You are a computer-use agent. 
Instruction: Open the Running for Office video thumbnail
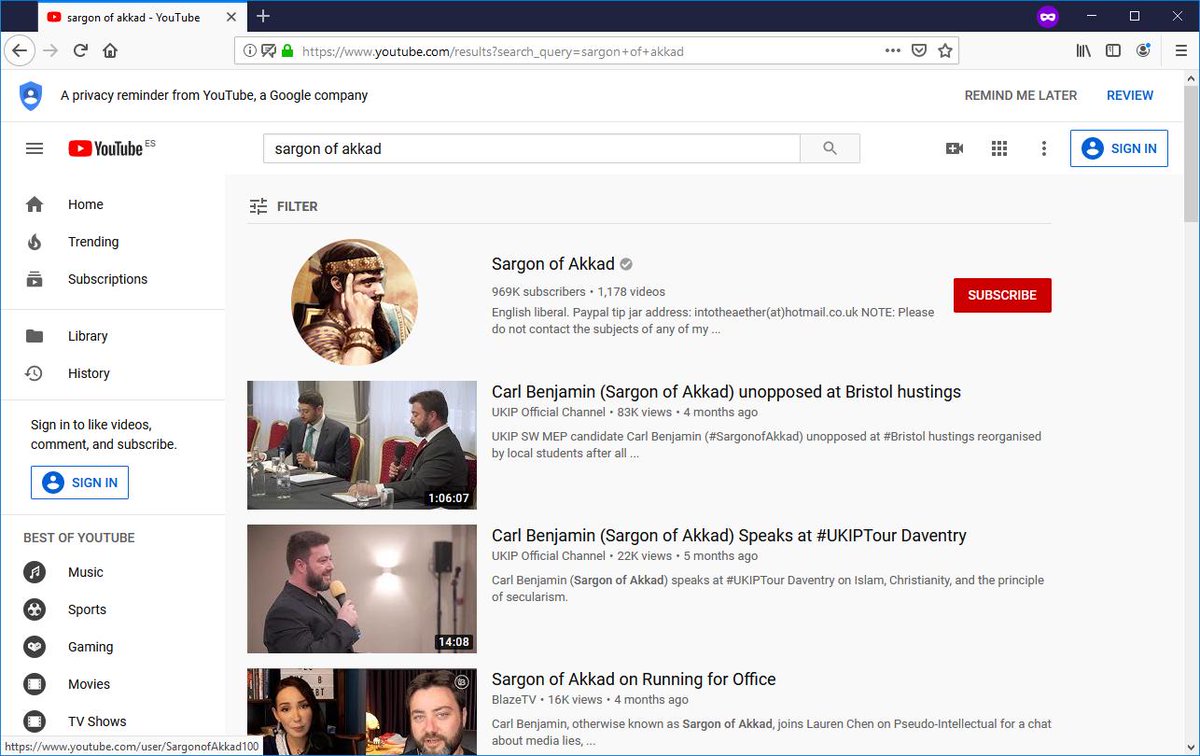point(362,712)
